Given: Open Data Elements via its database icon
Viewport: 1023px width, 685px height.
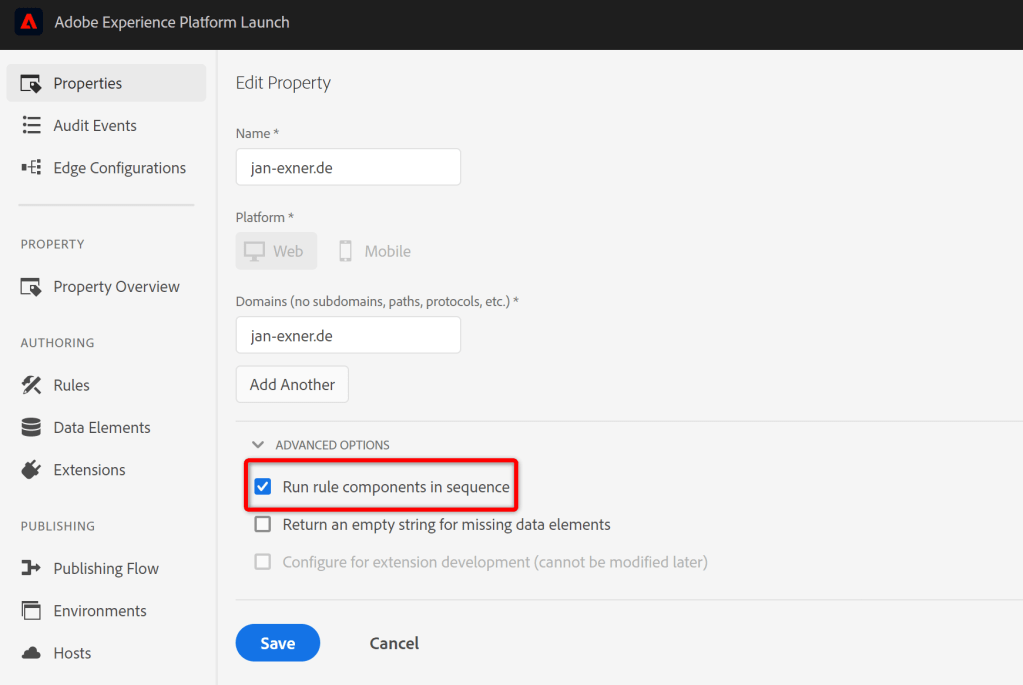Looking at the screenshot, I should click(30, 427).
